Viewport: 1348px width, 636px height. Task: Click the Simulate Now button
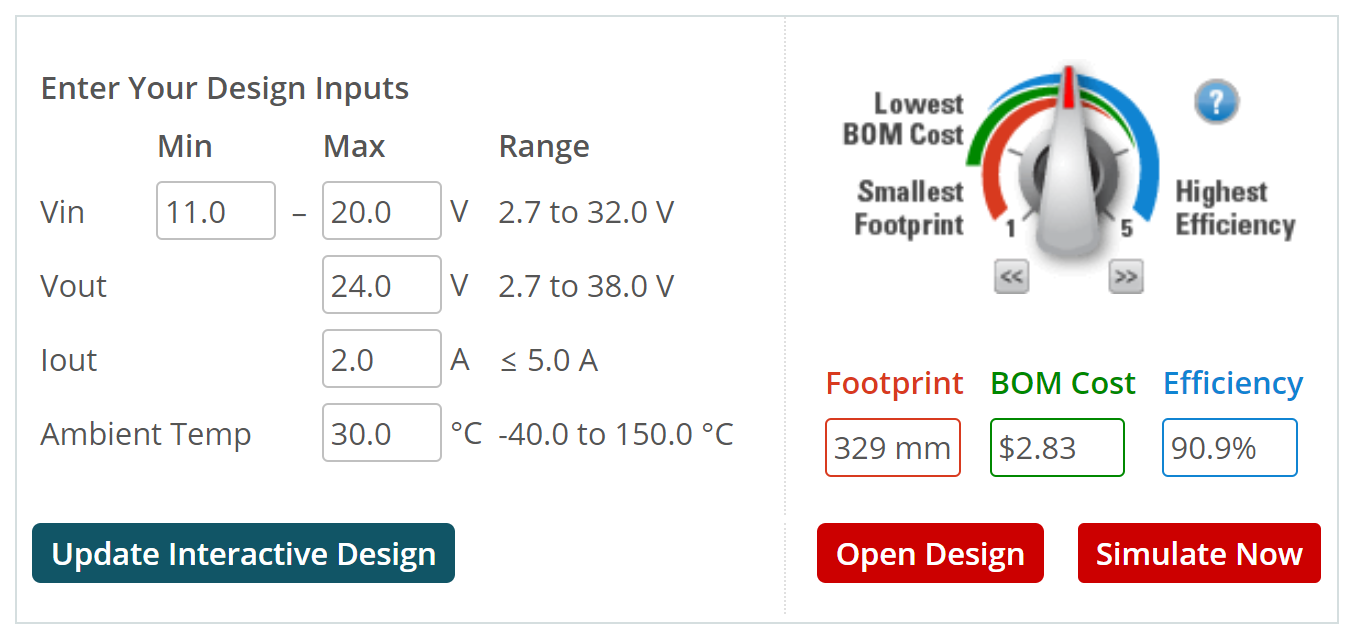[x=1199, y=553]
